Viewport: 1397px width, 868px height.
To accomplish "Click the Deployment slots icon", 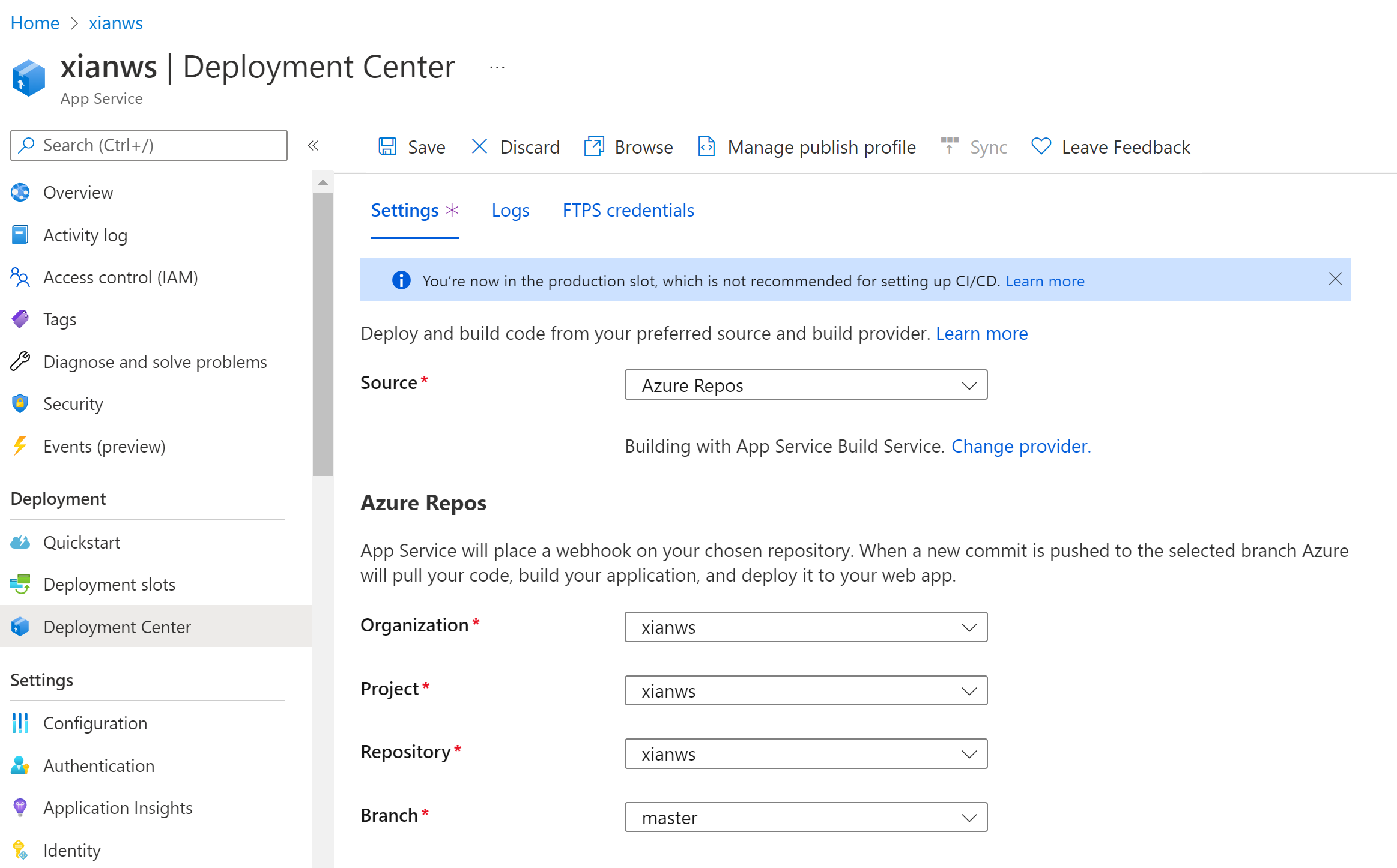I will click(x=20, y=584).
